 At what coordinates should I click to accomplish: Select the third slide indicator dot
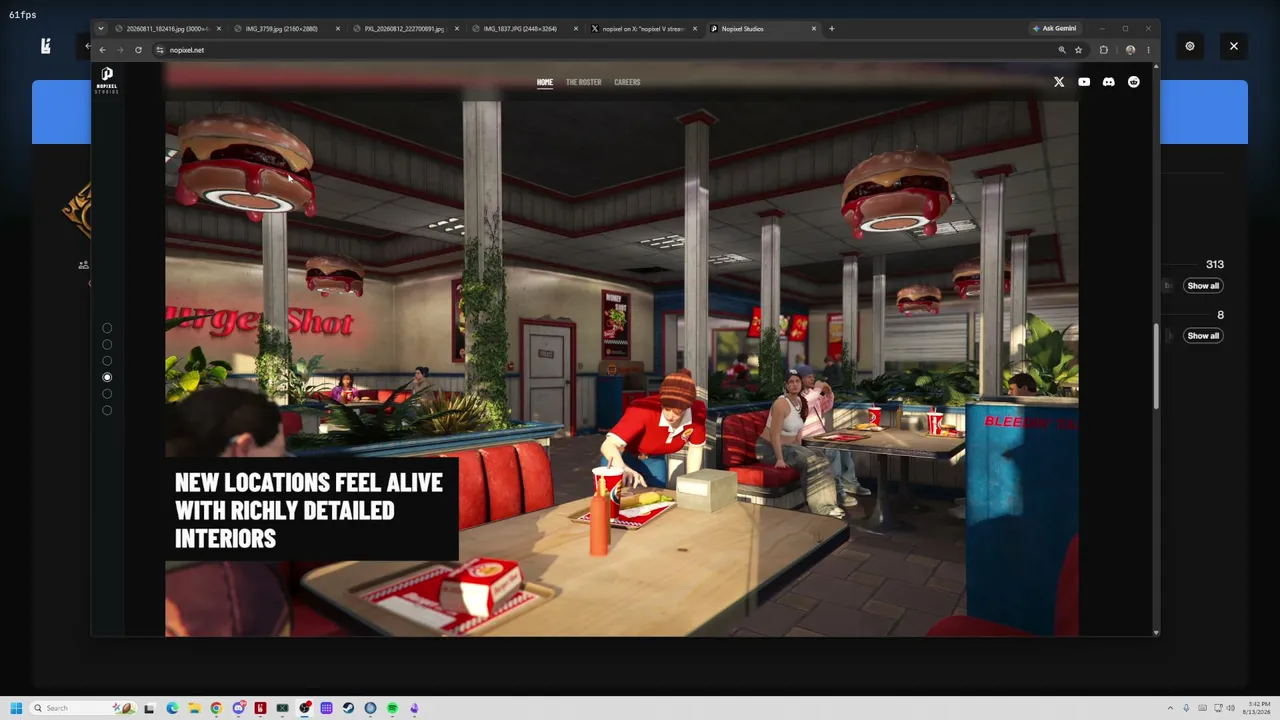107,361
